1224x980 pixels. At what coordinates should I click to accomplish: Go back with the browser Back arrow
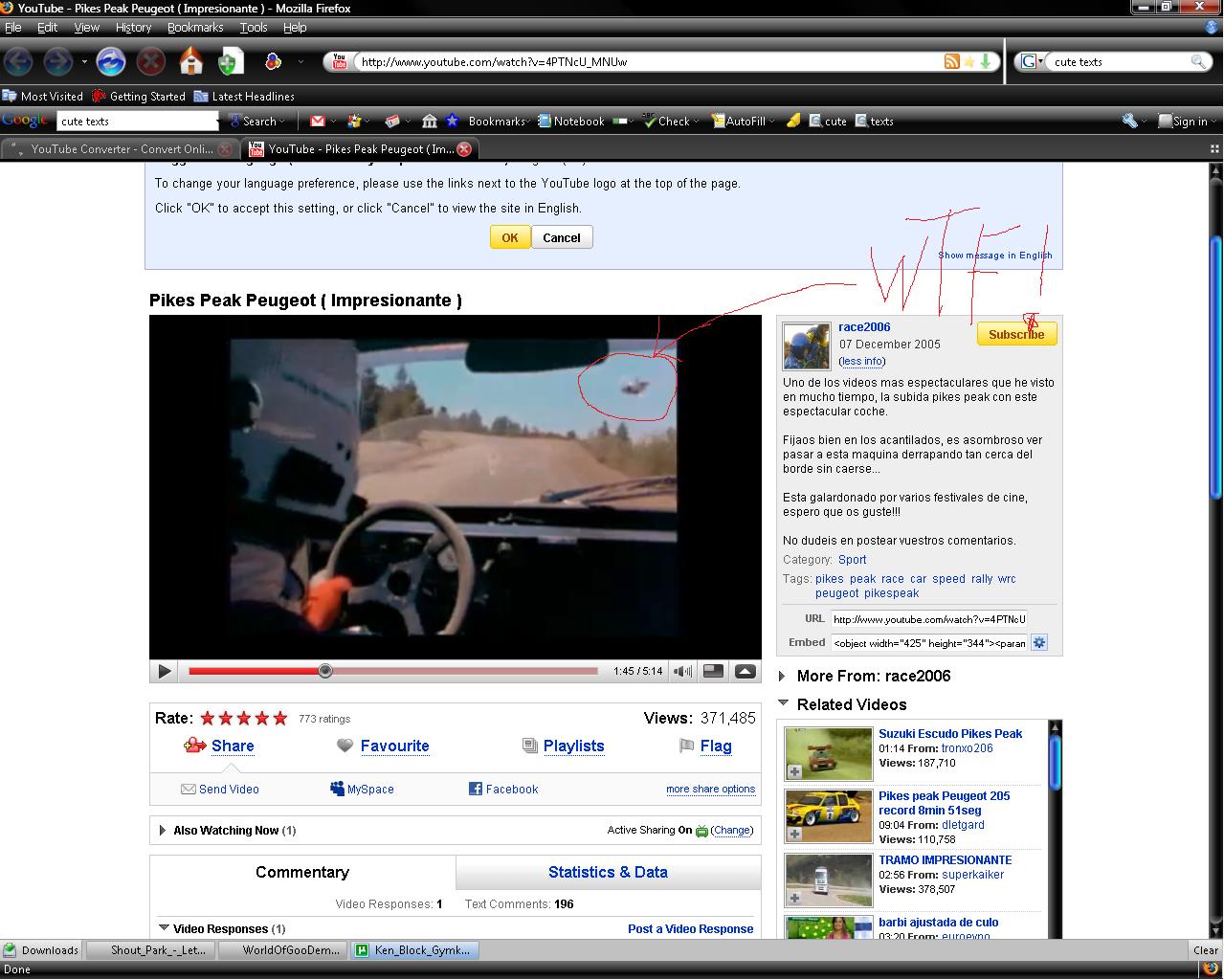tap(18, 62)
